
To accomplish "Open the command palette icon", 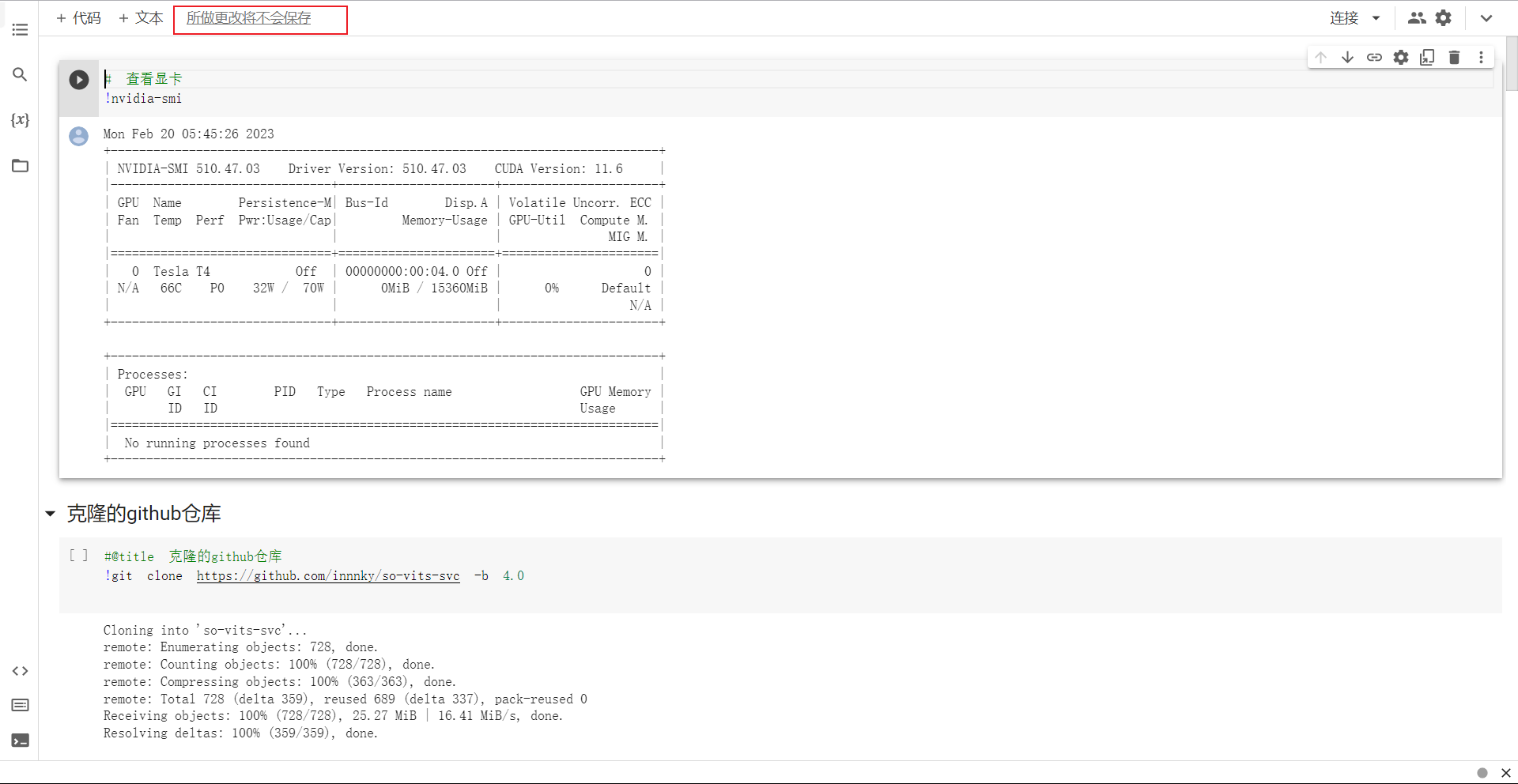I will 20,705.
